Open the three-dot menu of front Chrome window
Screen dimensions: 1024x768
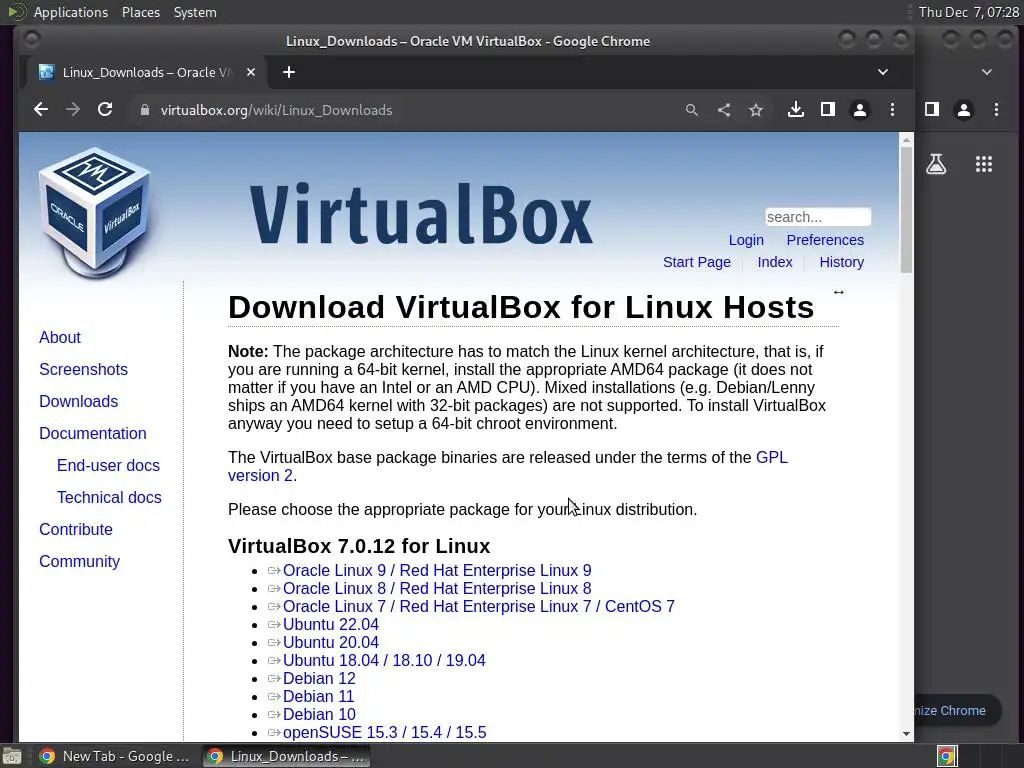pos(892,110)
